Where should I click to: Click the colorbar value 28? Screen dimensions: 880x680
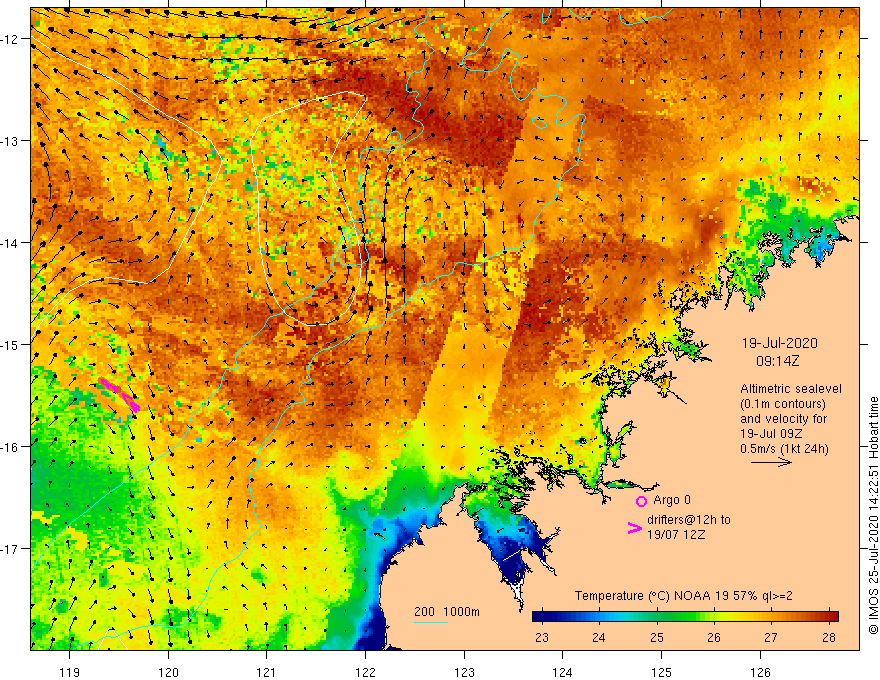[829, 637]
